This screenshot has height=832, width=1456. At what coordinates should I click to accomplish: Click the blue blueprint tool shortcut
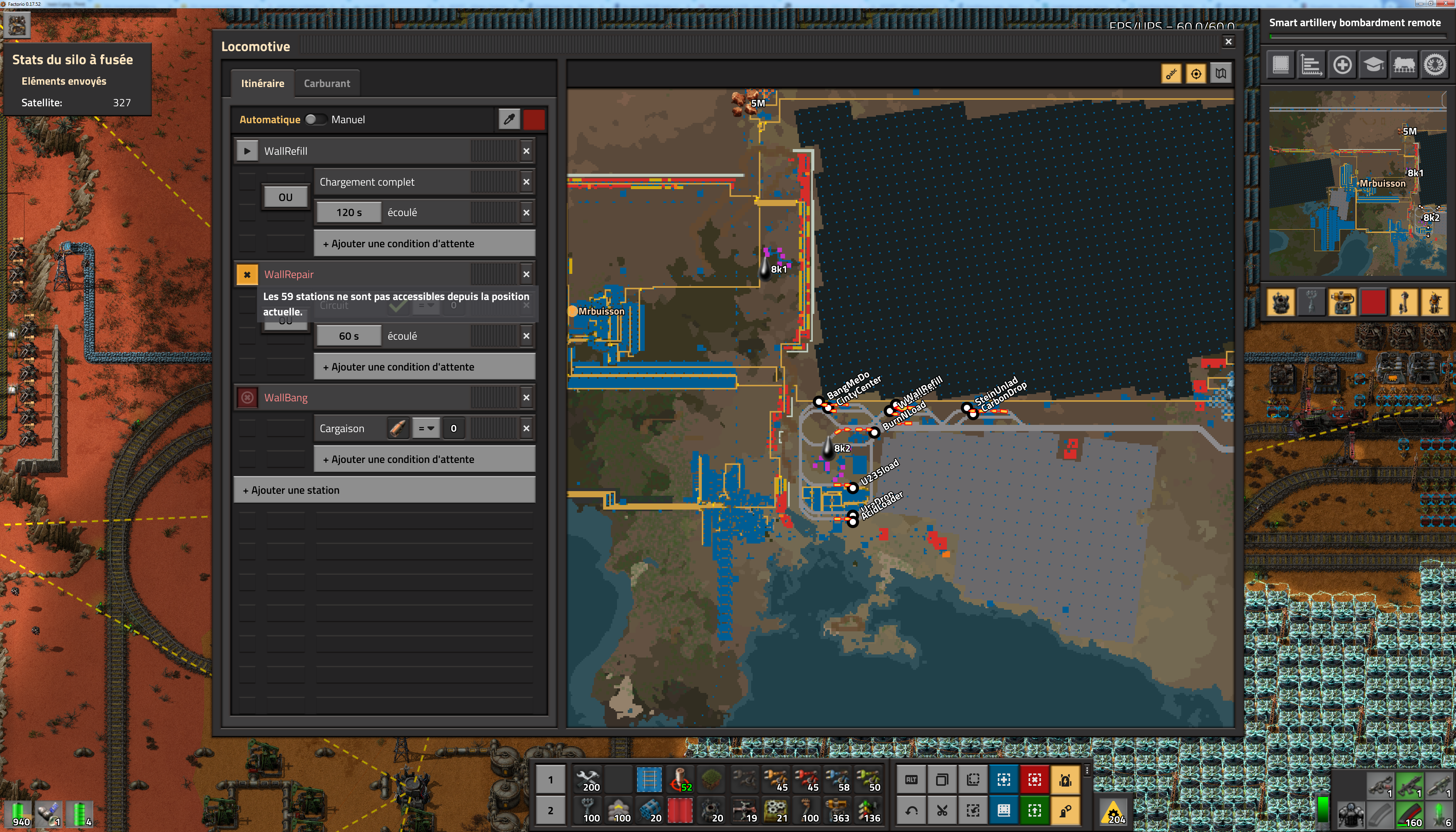click(x=1004, y=780)
